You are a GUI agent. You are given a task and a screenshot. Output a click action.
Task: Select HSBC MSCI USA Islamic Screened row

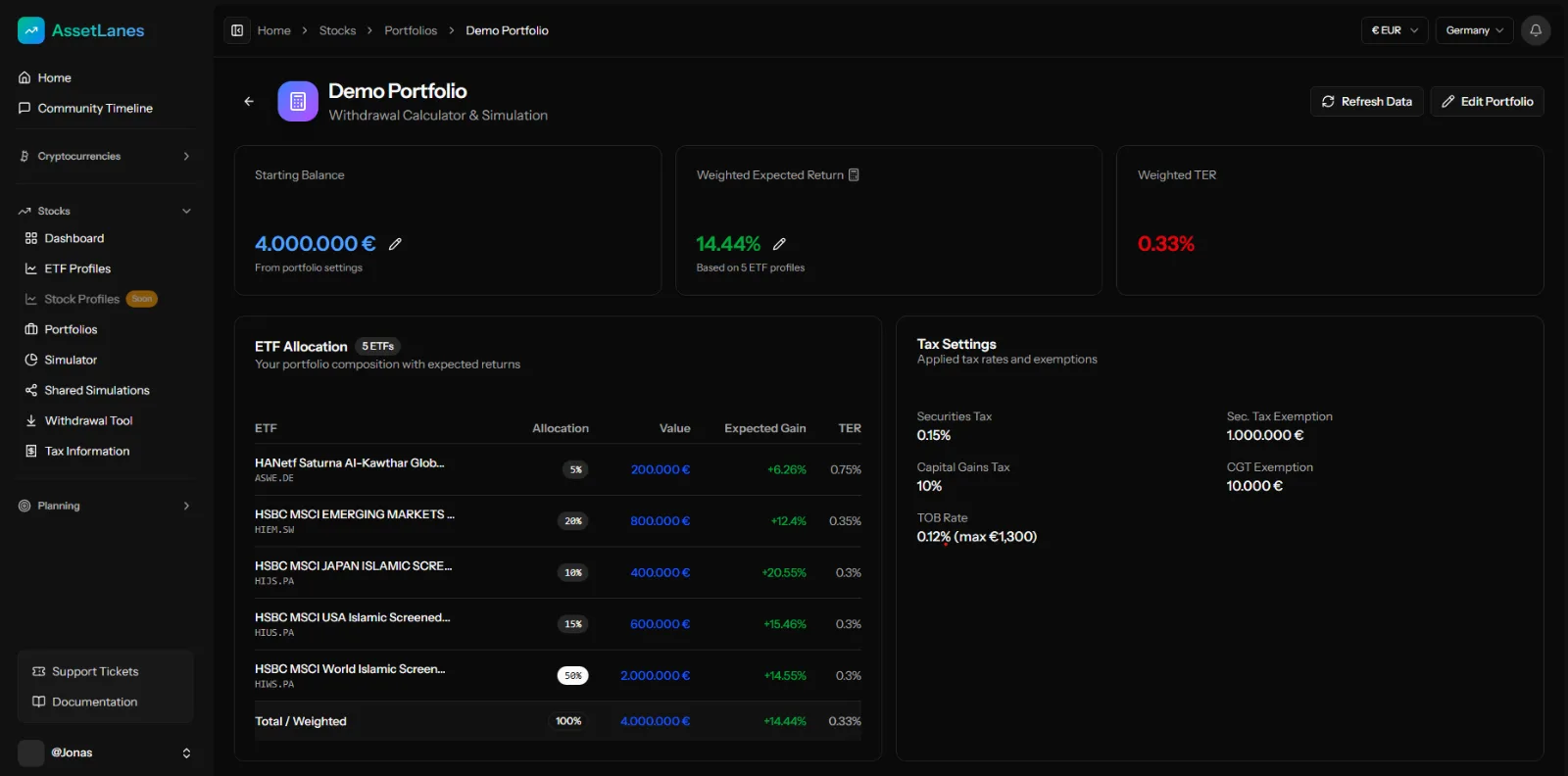tap(558, 624)
